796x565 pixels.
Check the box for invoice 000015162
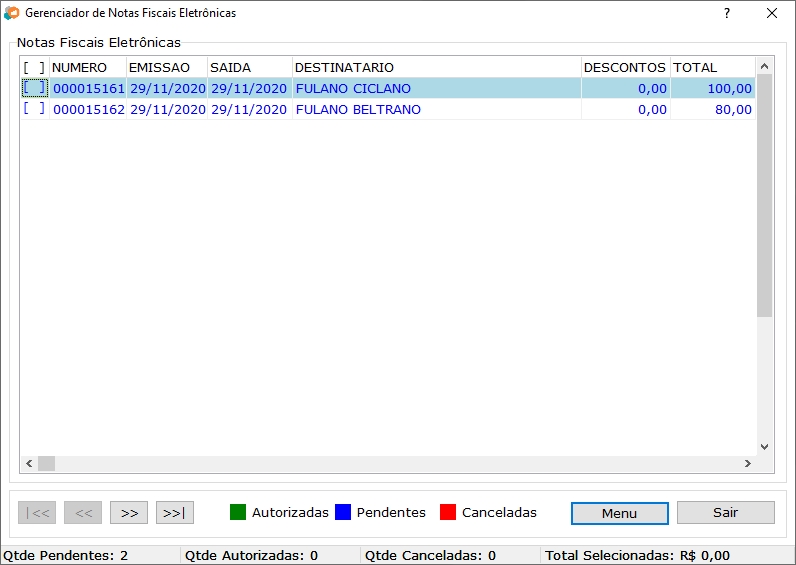(34, 109)
